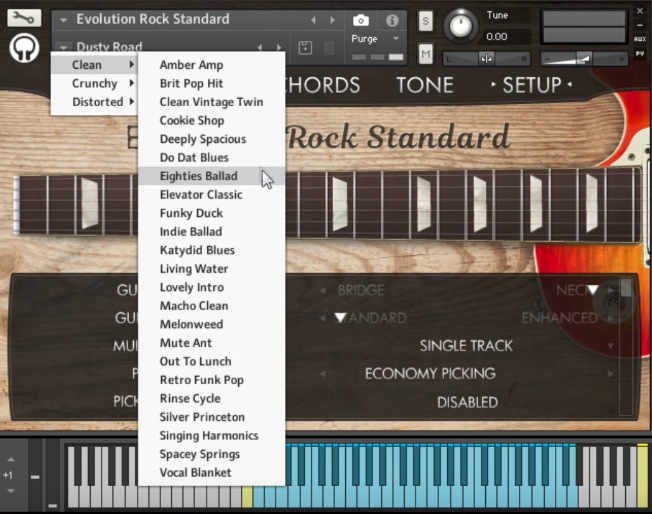
Task: Choose ENHANCED guitar option
Action: click(560, 318)
